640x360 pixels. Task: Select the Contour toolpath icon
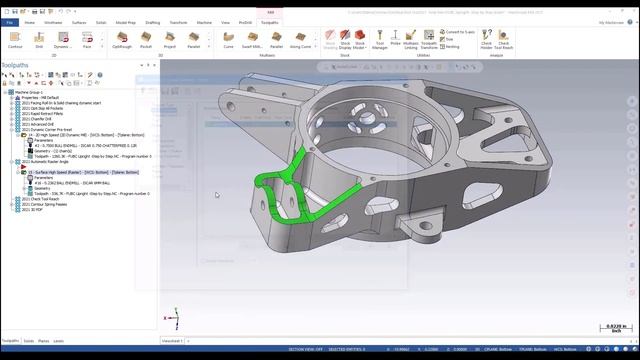point(15,40)
